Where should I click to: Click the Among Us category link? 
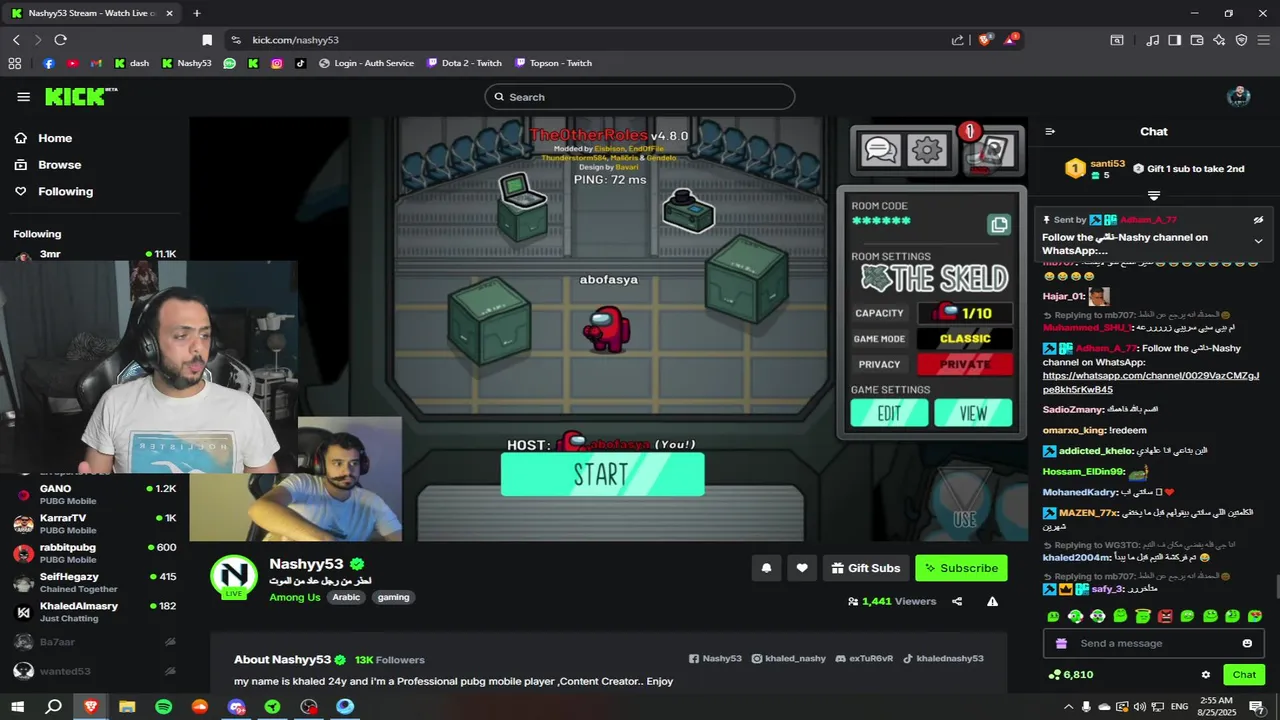pos(295,597)
